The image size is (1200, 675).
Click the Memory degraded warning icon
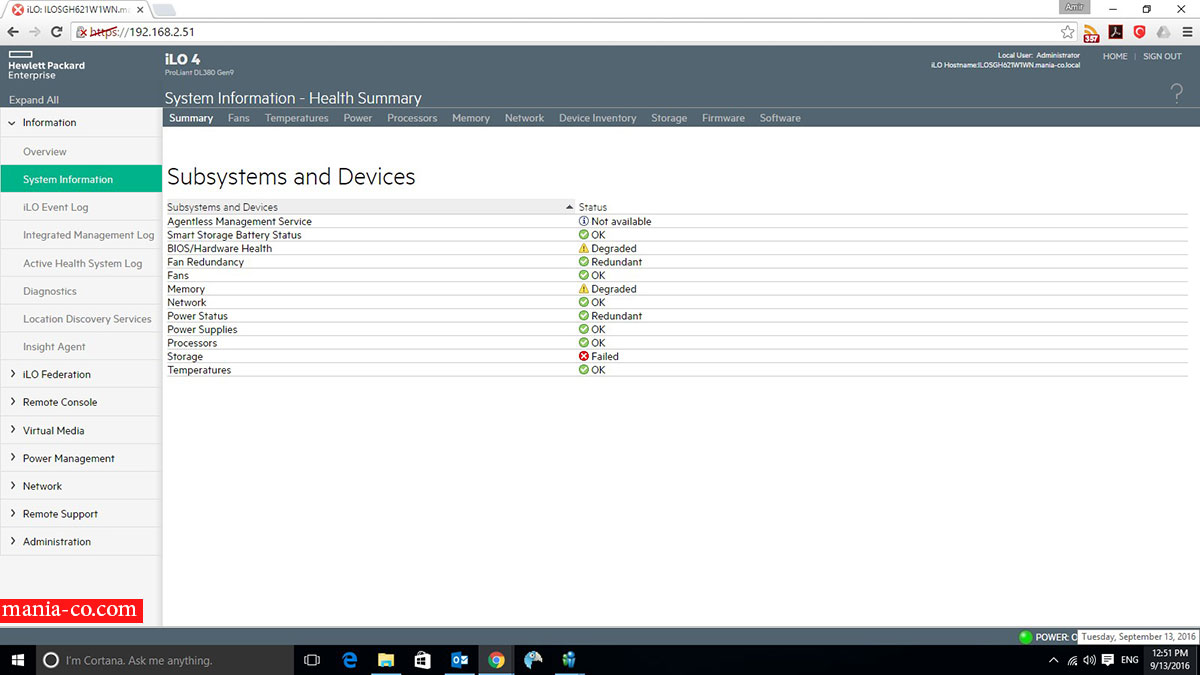click(584, 289)
